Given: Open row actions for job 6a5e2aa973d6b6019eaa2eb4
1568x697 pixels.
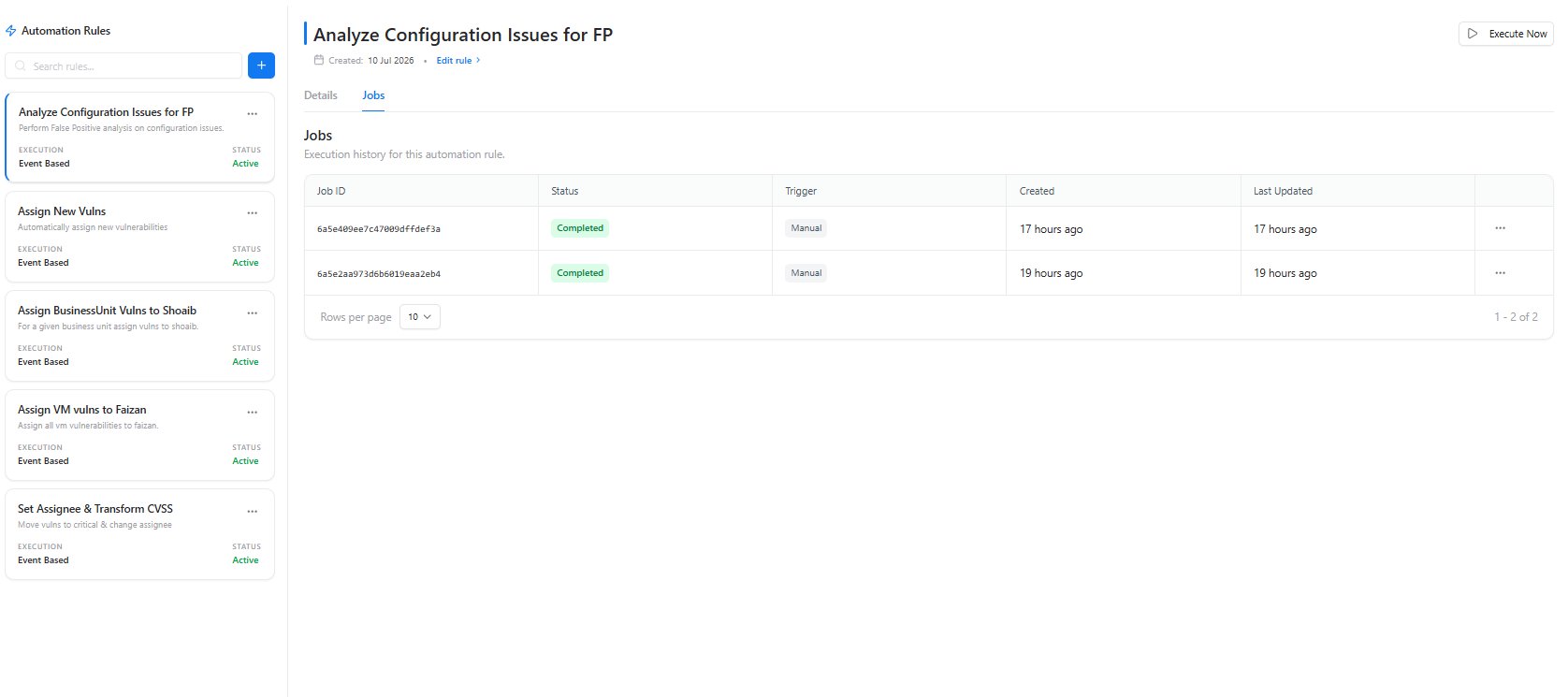Looking at the screenshot, I should 1500,273.
